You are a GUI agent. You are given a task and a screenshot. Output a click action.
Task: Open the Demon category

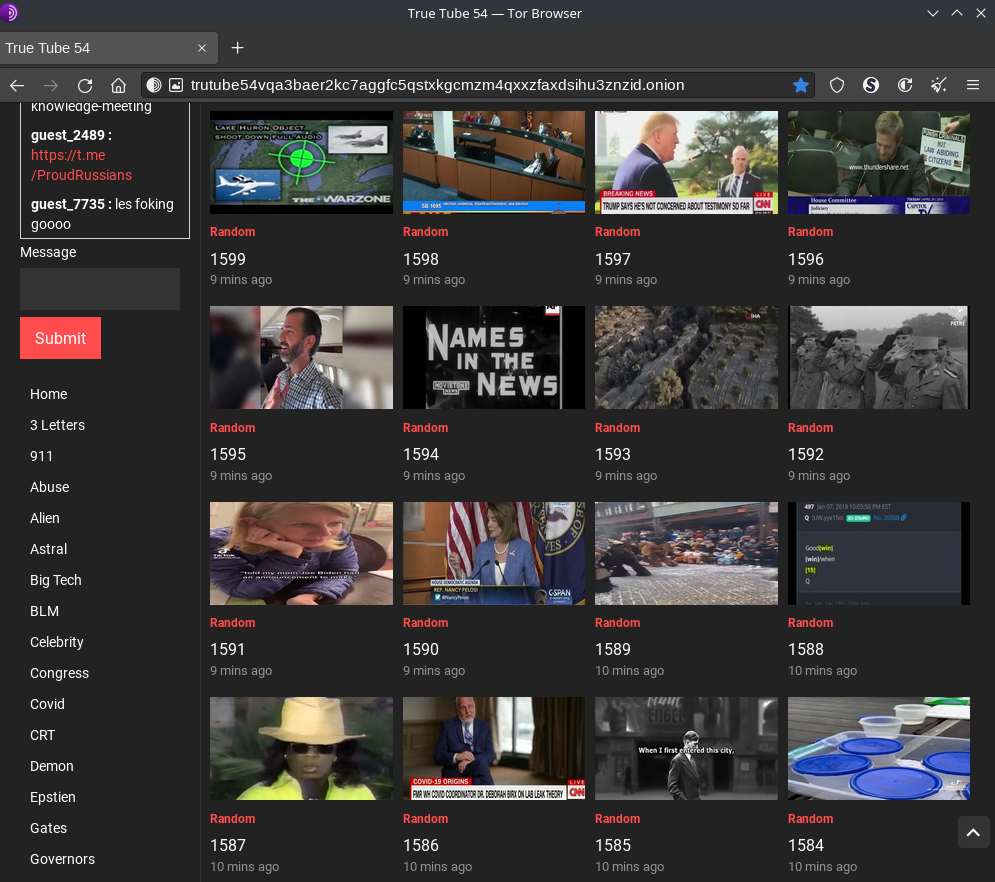click(x=51, y=767)
